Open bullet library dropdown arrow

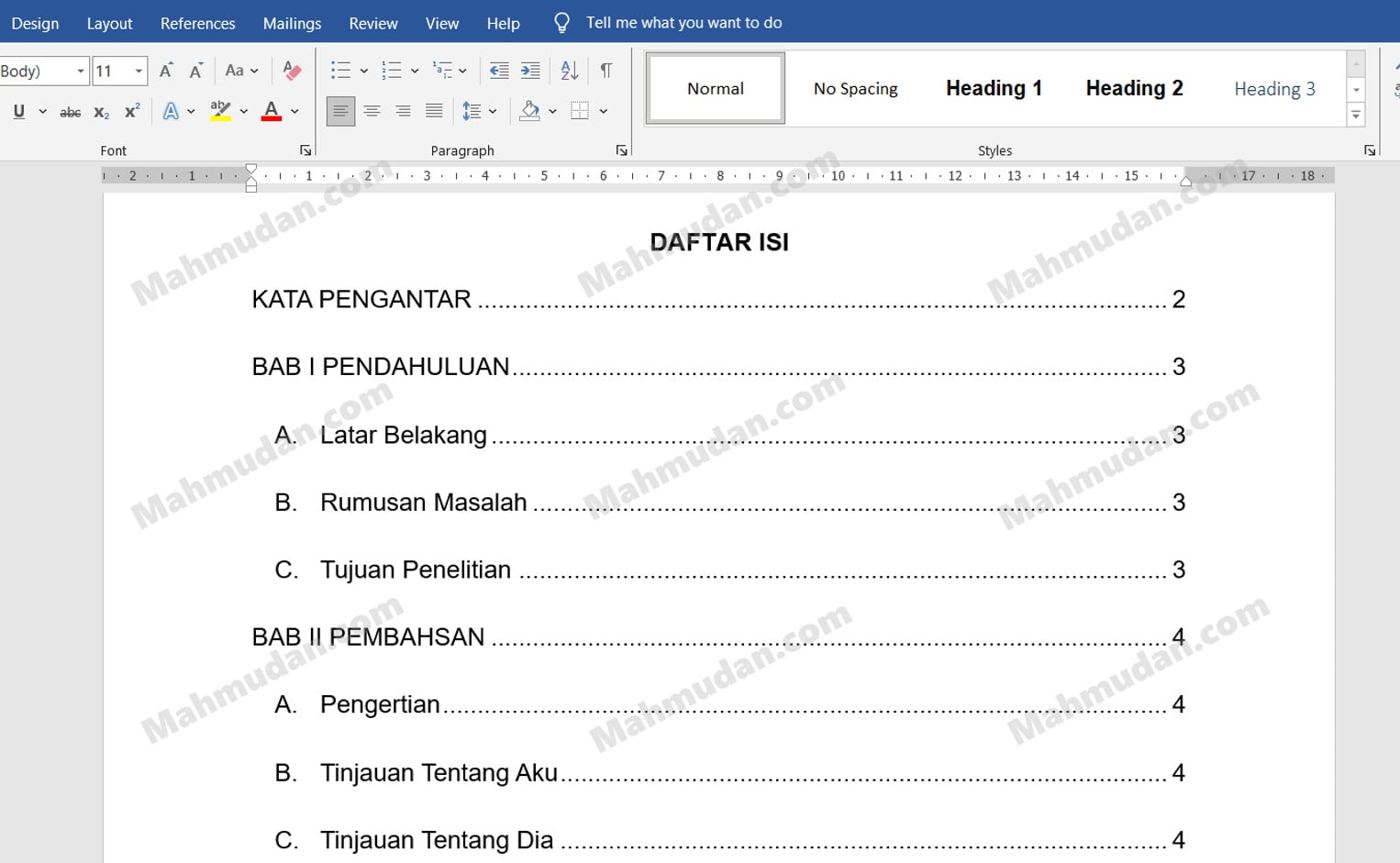(363, 71)
